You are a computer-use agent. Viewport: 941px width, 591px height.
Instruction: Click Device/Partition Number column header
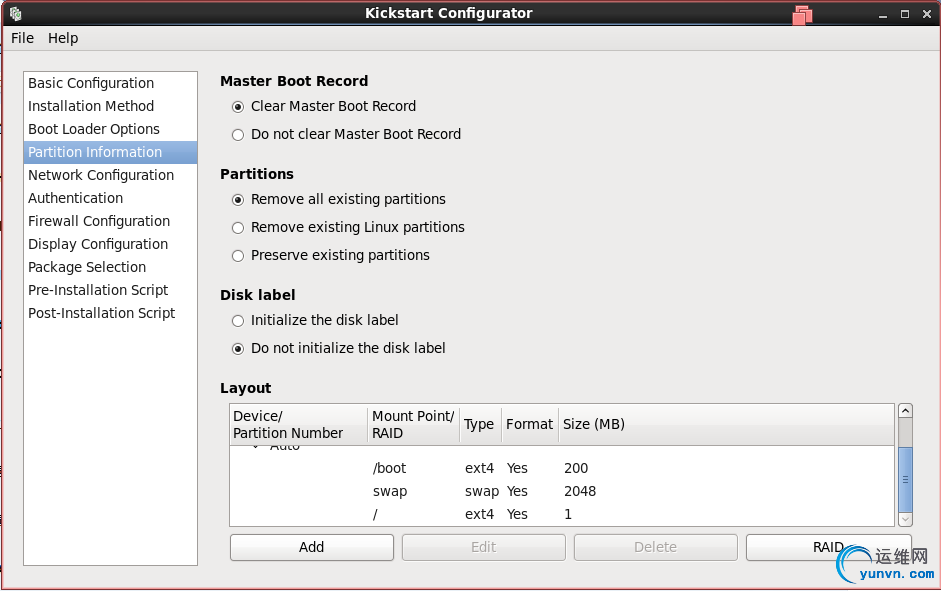298,424
